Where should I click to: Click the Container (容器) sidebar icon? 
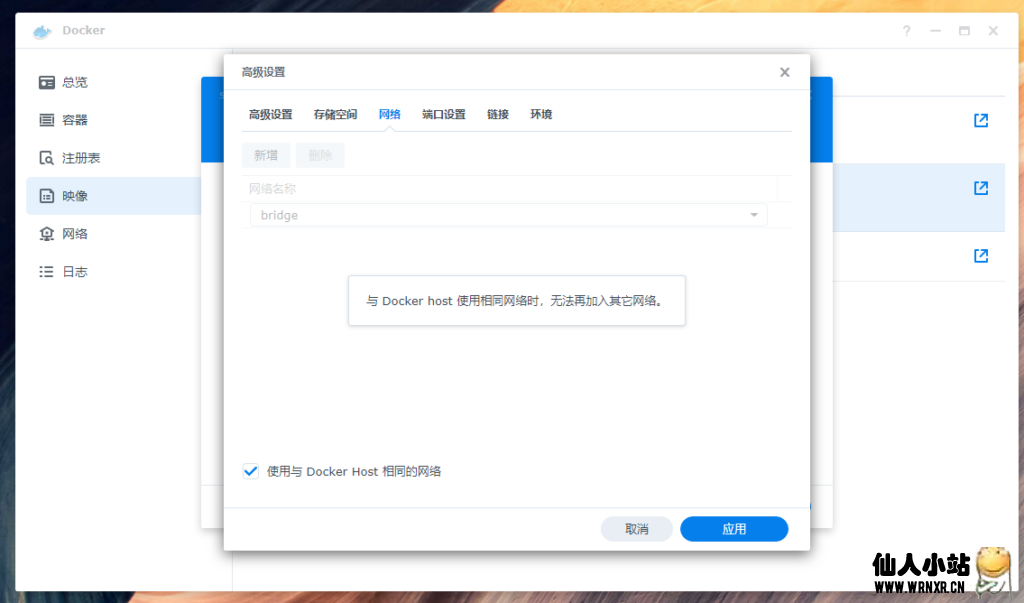(x=46, y=120)
